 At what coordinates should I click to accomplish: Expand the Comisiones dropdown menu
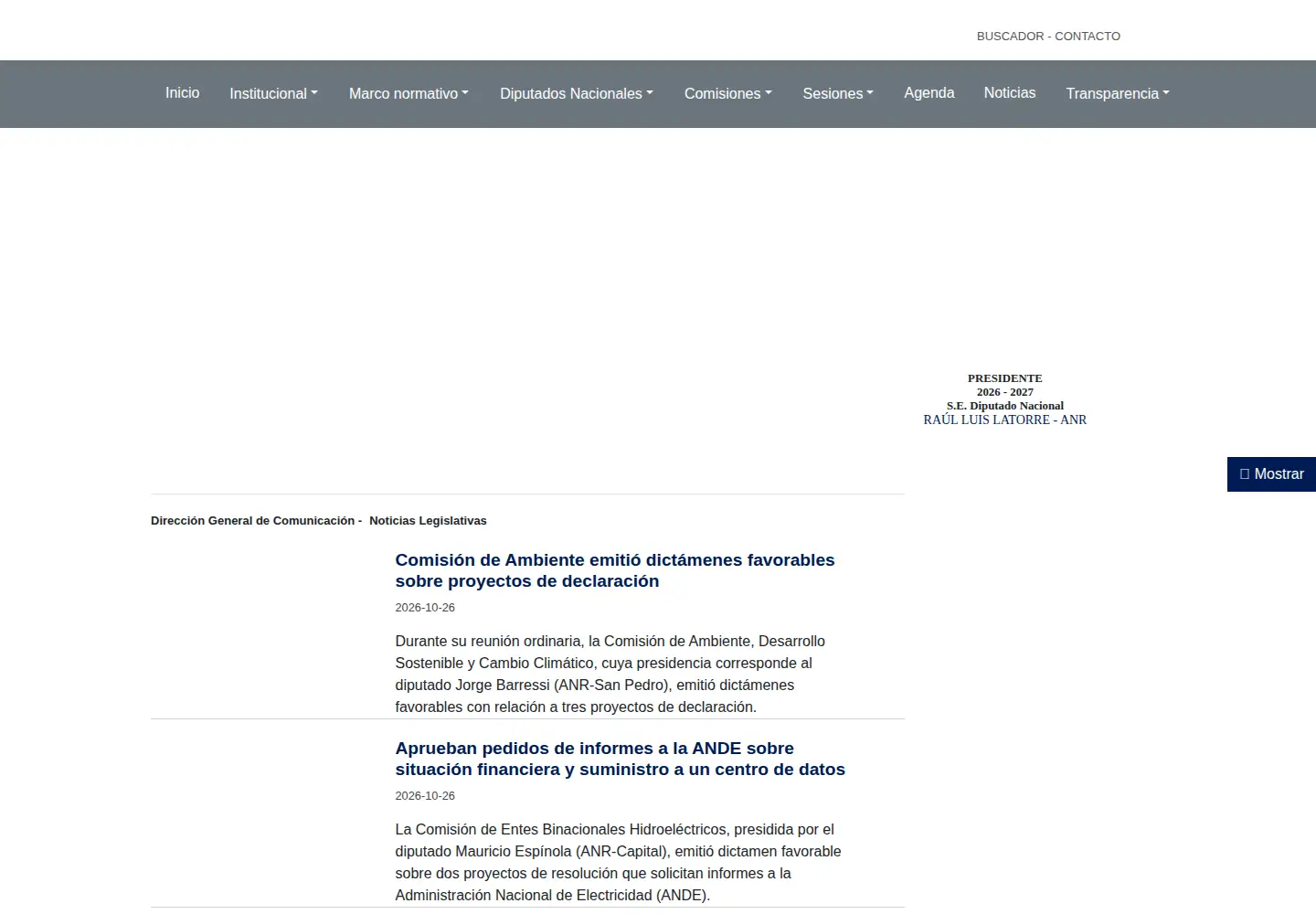[728, 93]
